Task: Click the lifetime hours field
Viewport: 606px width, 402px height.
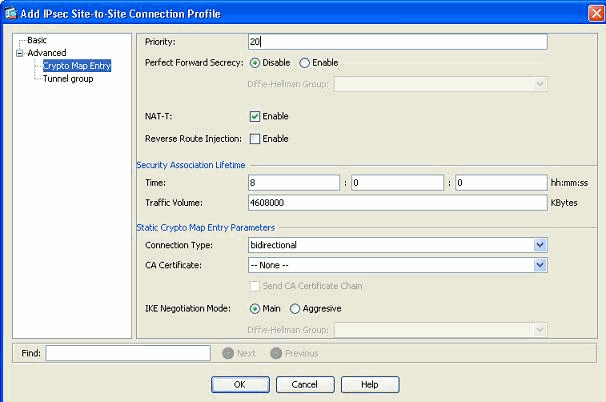Action: [x=293, y=182]
